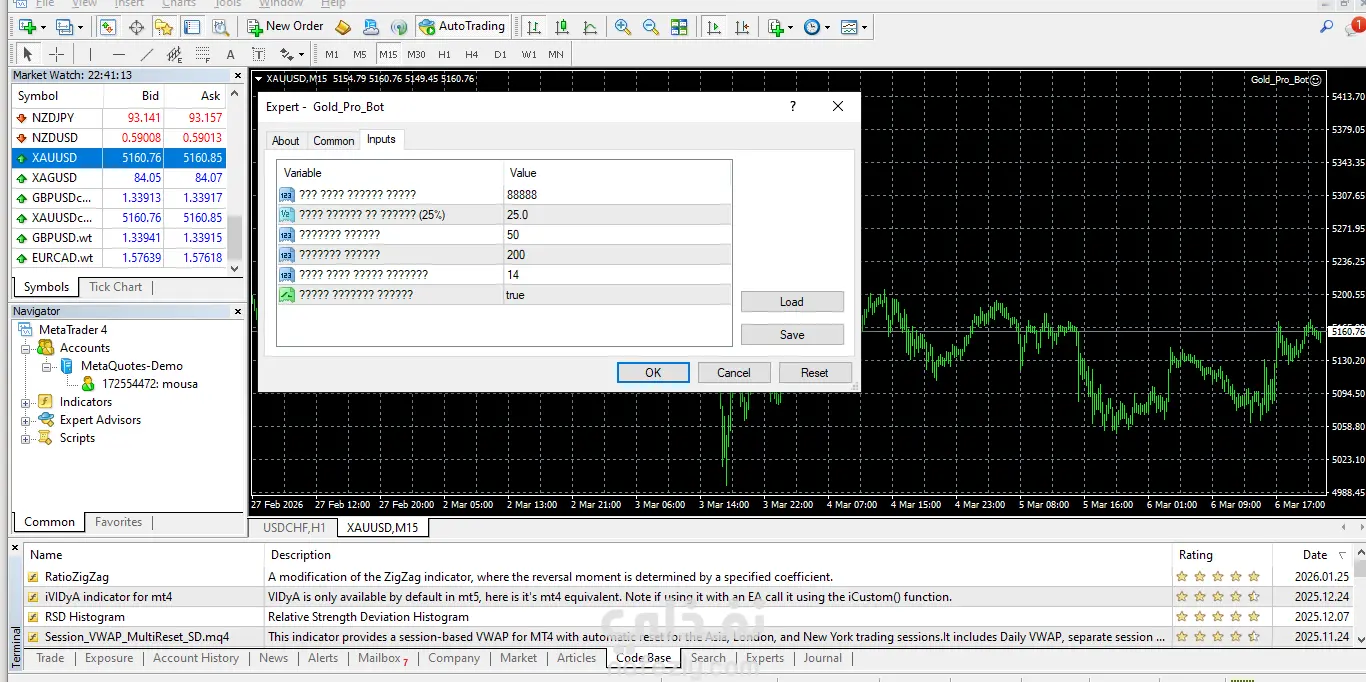This screenshot has width=1366, height=682.
Task: Toggle the Chart Shift option
Action: tap(742, 27)
